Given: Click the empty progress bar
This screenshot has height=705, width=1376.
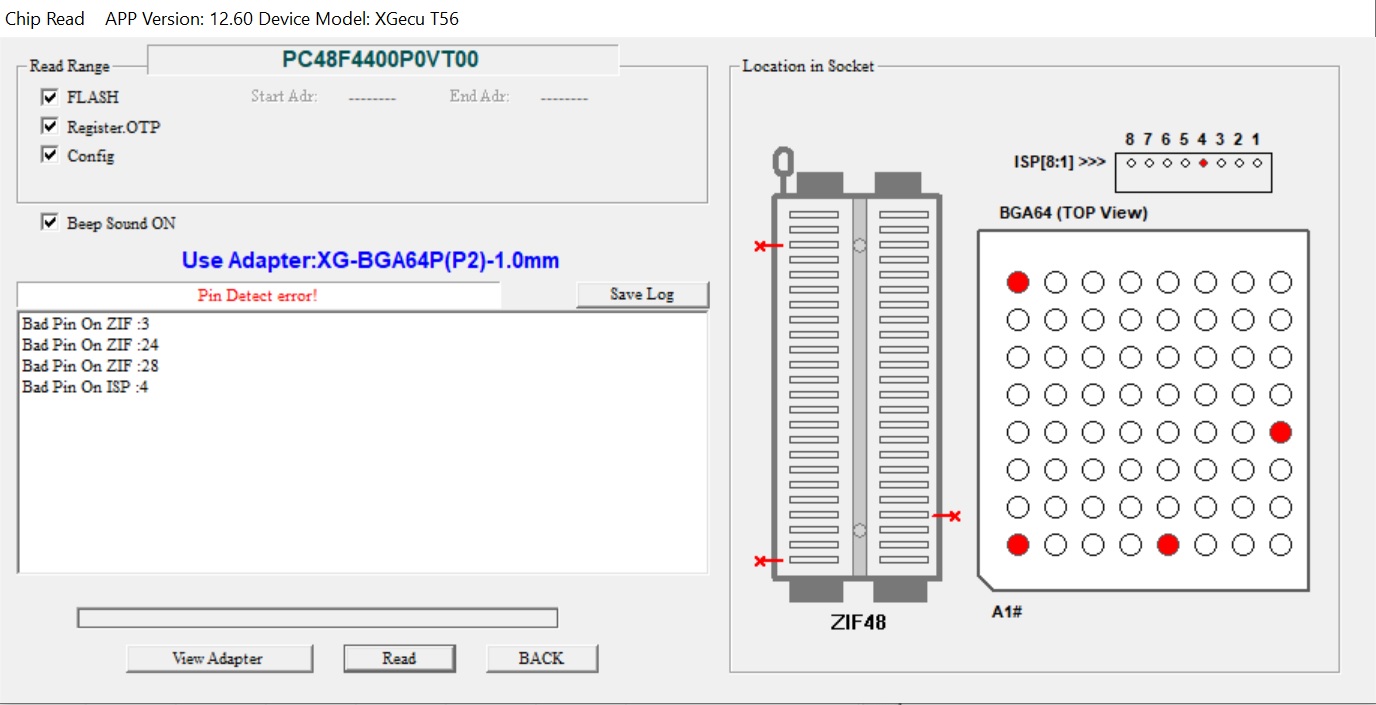Looking at the screenshot, I should click(317, 618).
